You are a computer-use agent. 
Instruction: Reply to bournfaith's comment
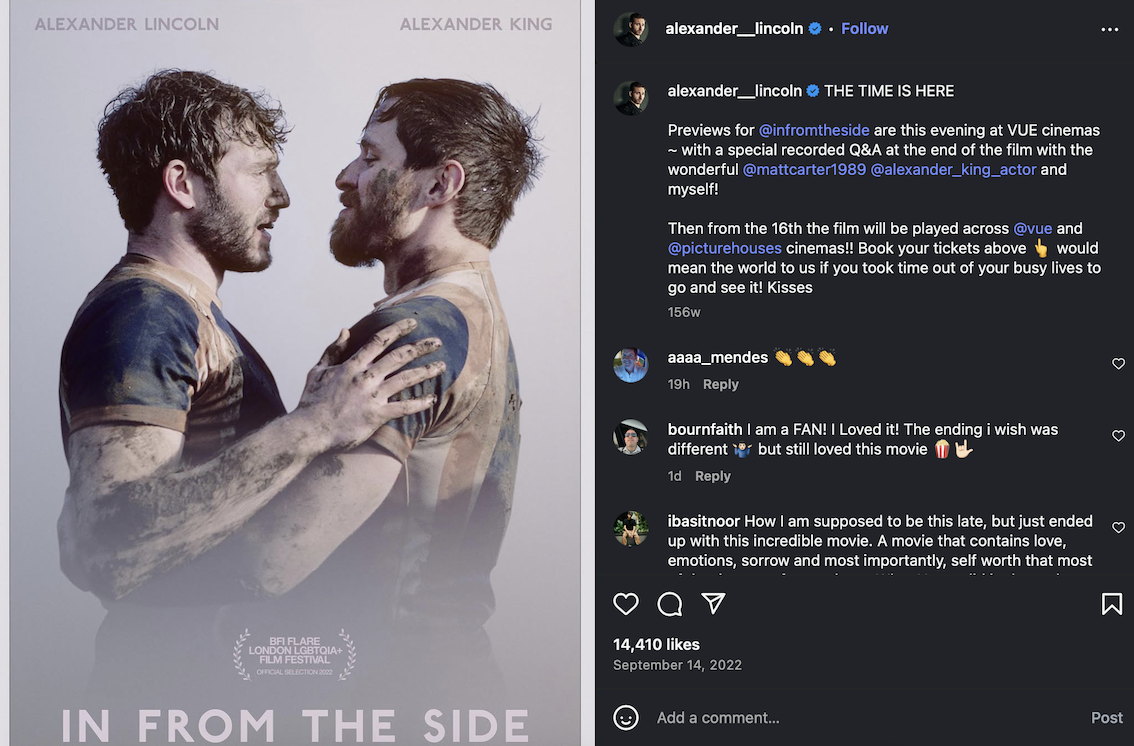[x=712, y=476]
